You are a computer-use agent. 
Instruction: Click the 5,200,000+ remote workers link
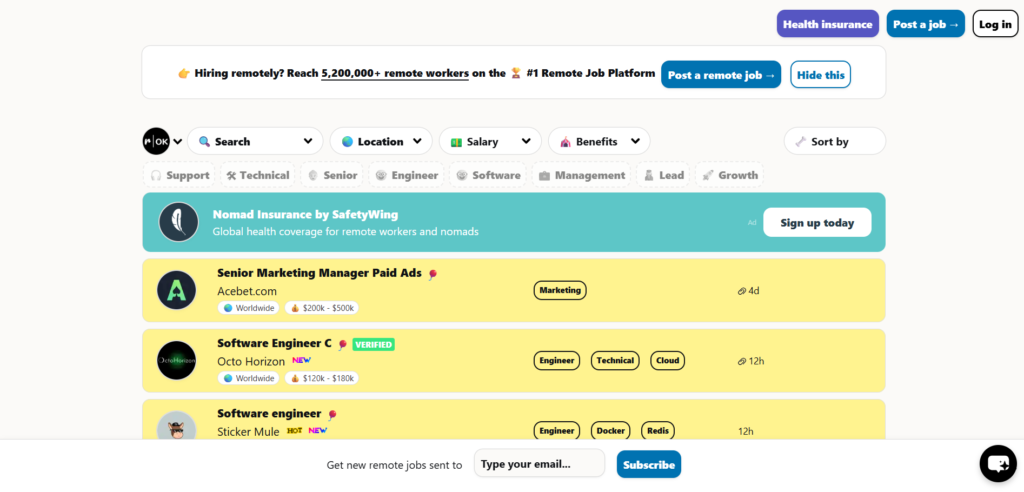(x=395, y=73)
